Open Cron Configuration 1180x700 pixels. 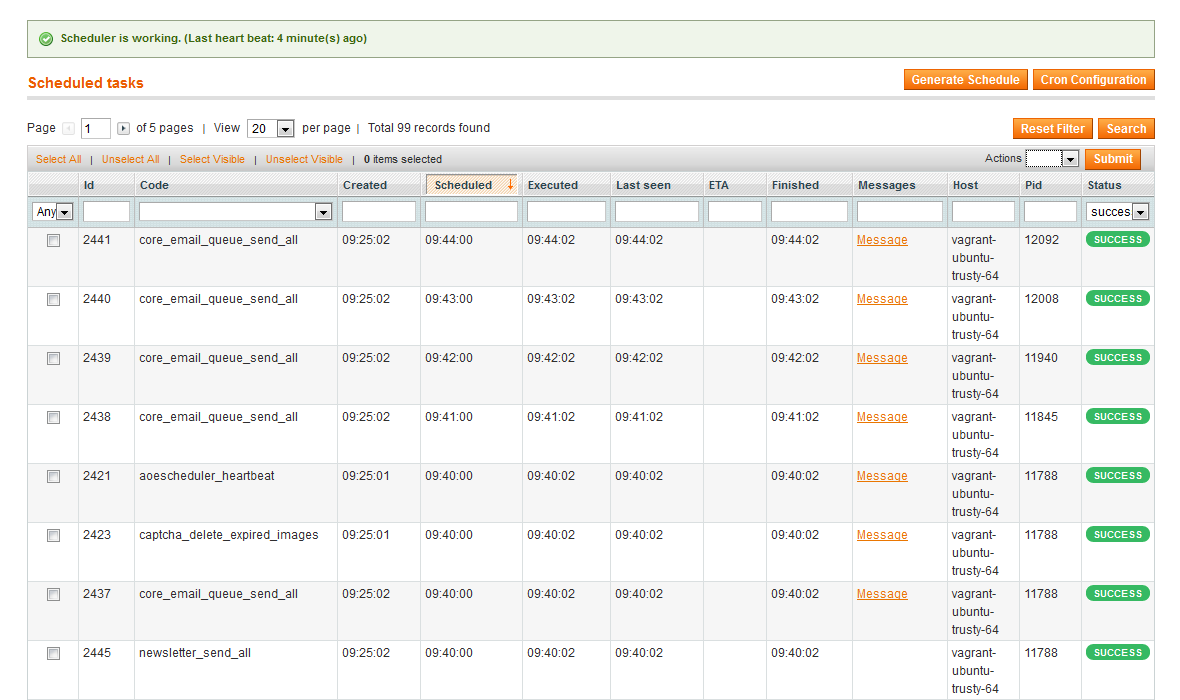point(1093,80)
